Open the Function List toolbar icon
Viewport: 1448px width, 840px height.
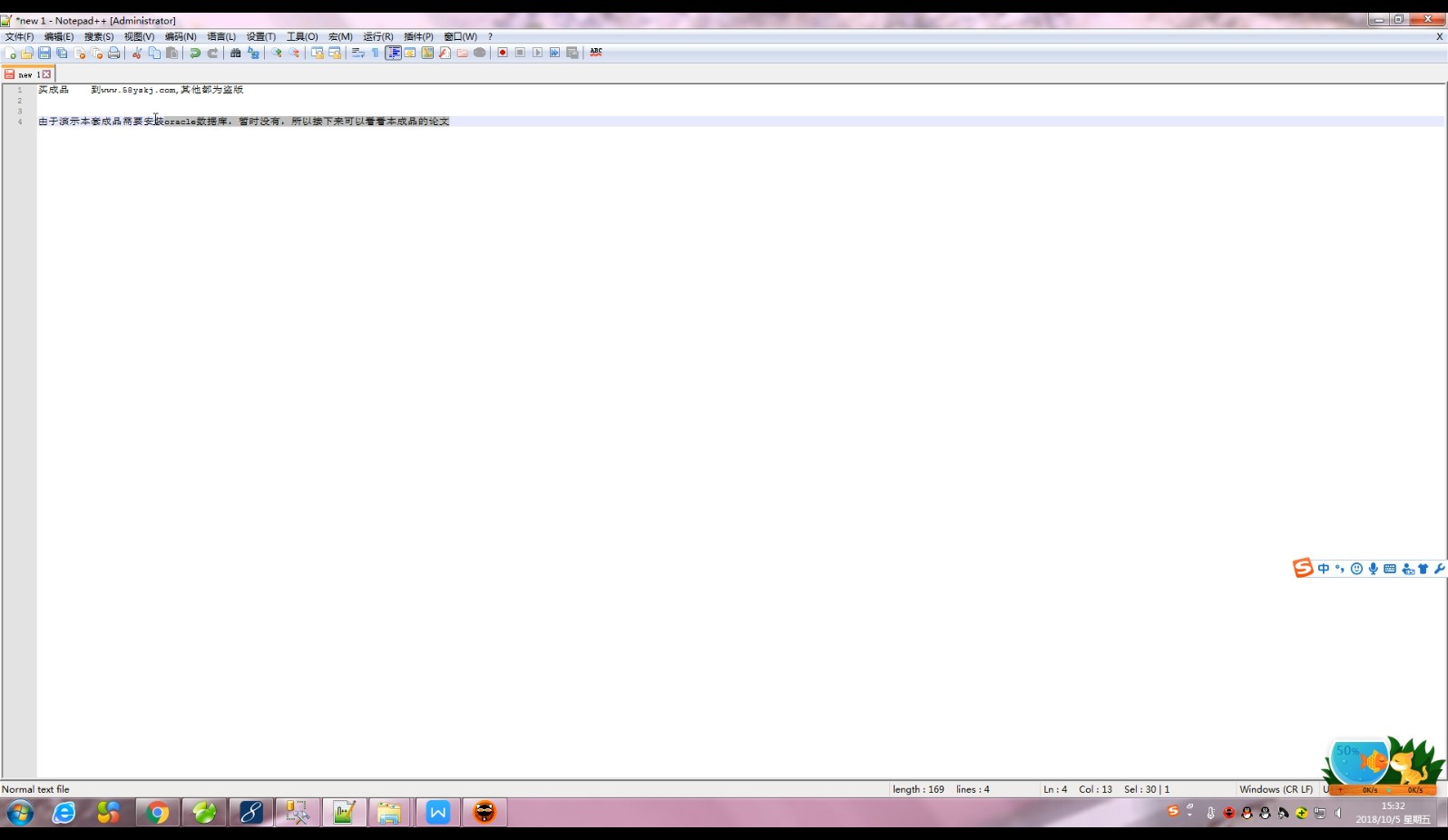tap(445, 53)
